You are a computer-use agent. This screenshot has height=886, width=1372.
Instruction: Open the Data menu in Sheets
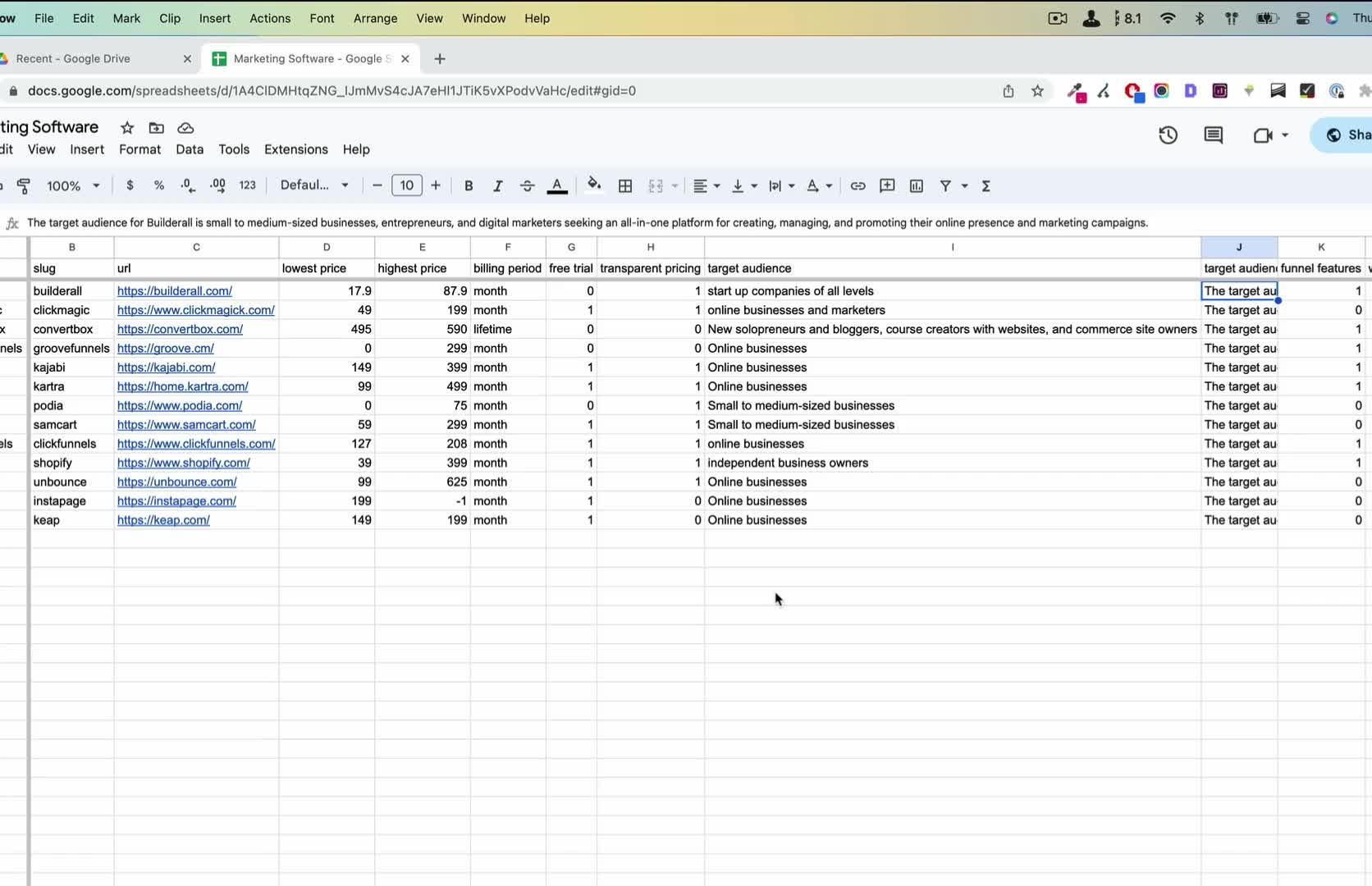(x=190, y=149)
